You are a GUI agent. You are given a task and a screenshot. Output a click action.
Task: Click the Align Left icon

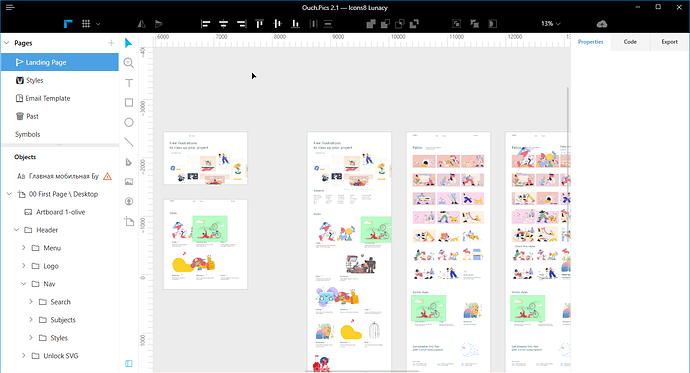[x=206, y=24]
